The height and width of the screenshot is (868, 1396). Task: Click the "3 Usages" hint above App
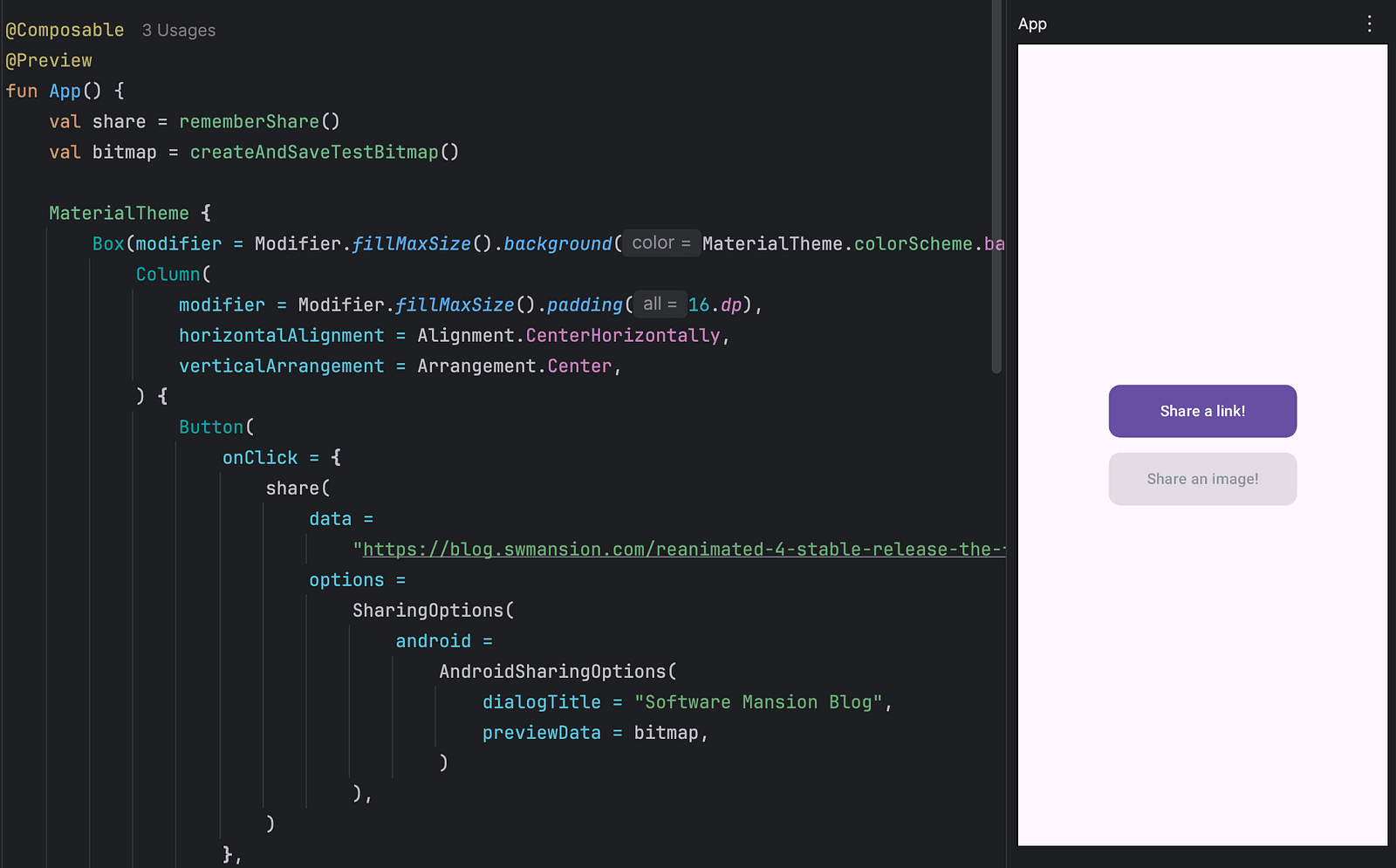click(x=179, y=31)
